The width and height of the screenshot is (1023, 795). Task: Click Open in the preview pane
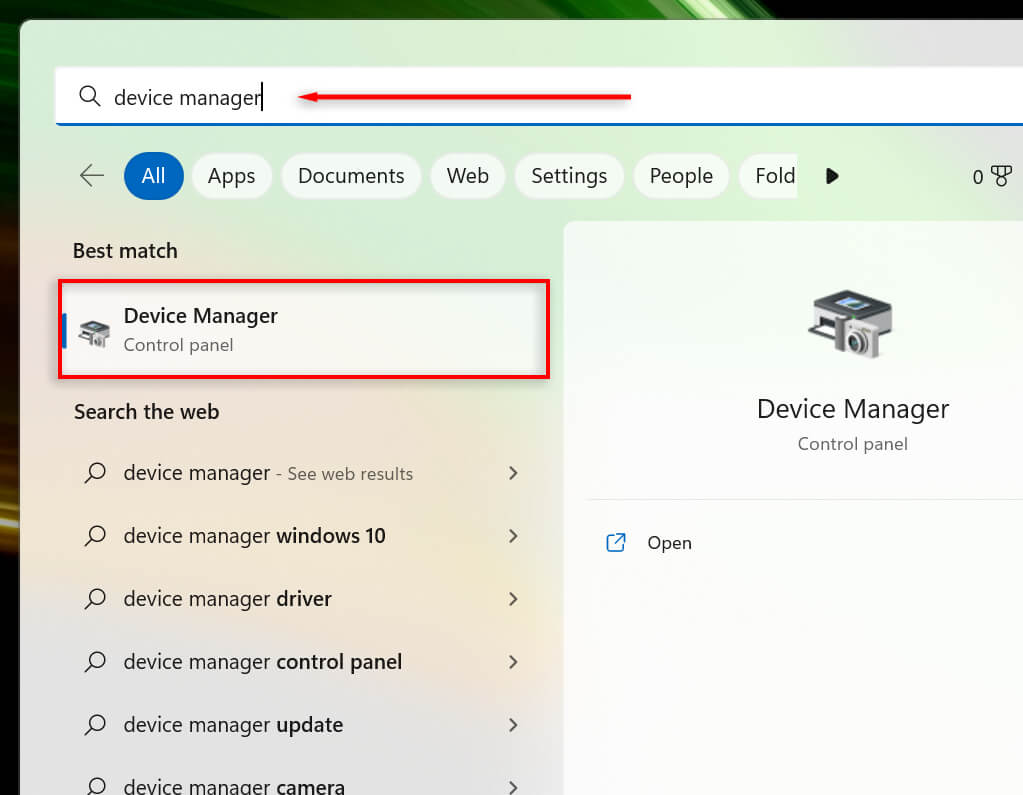click(x=669, y=543)
